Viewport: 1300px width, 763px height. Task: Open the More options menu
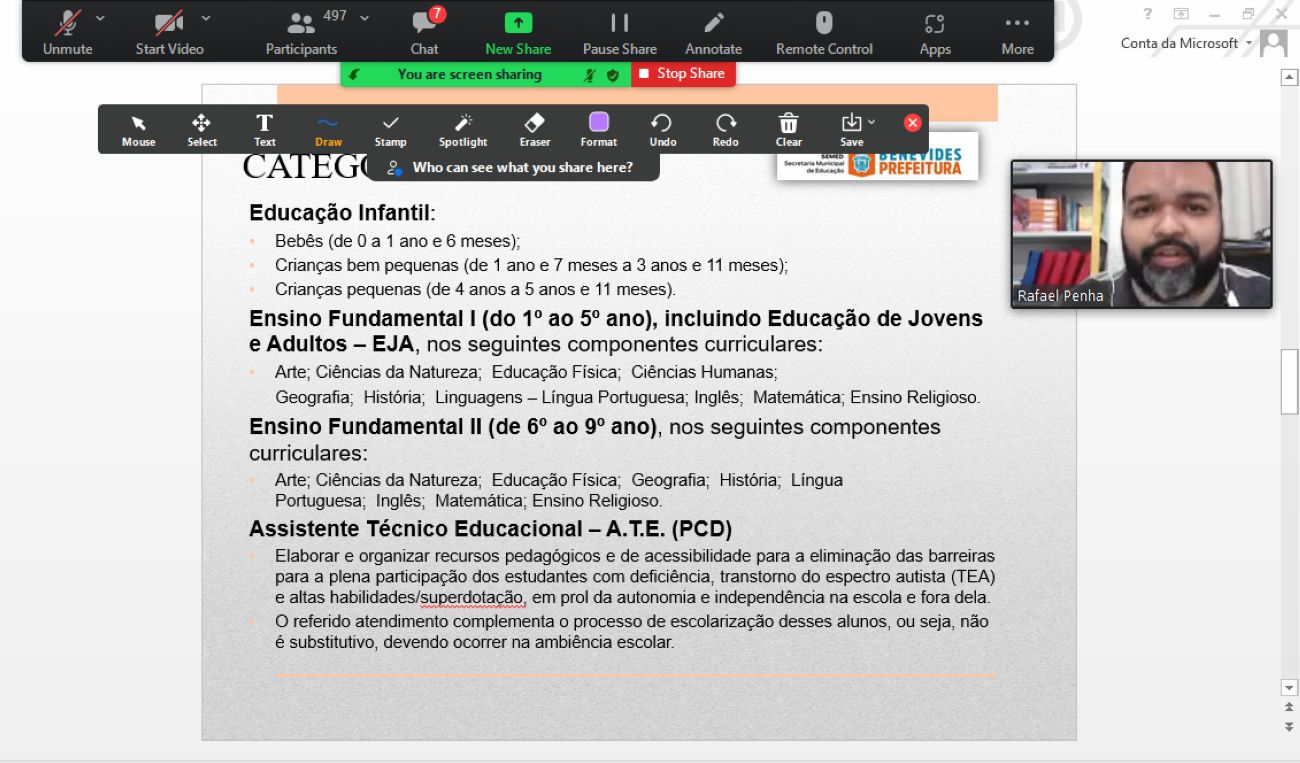point(1017,31)
